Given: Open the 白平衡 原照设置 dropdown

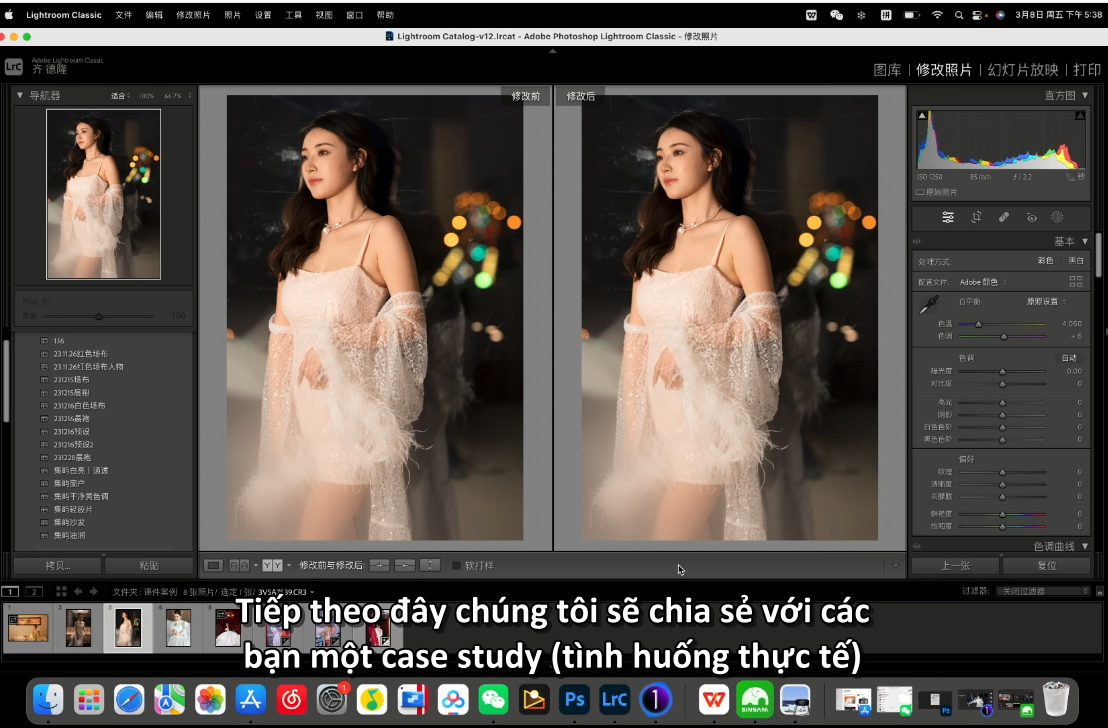Looking at the screenshot, I should tap(1045, 301).
